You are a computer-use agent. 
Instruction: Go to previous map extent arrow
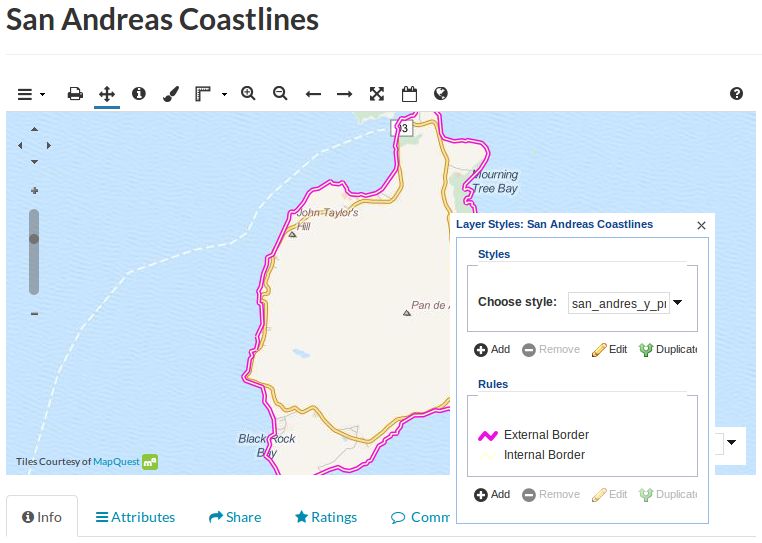click(313, 94)
